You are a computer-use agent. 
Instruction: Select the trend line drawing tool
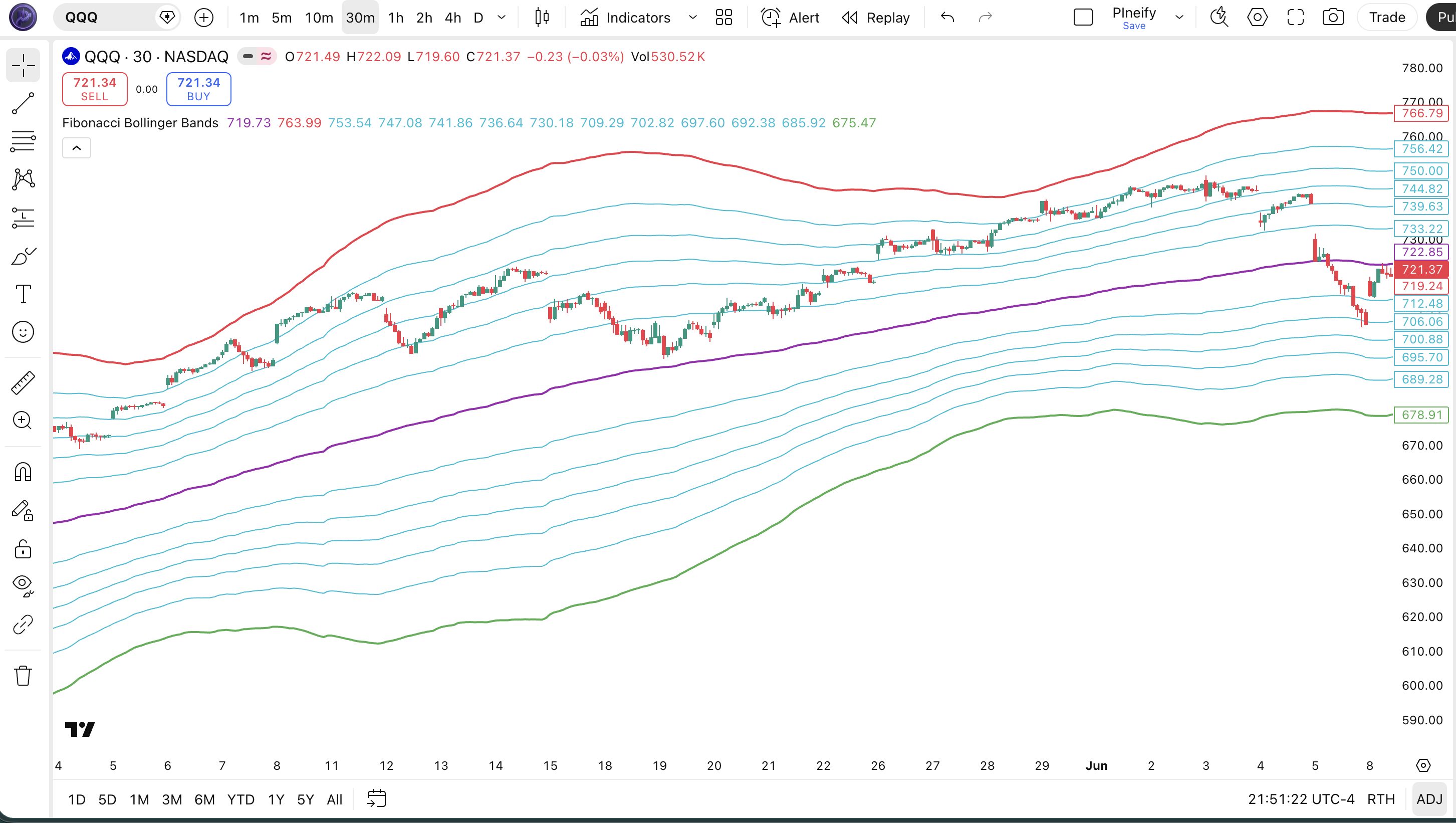[x=23, y=103]
